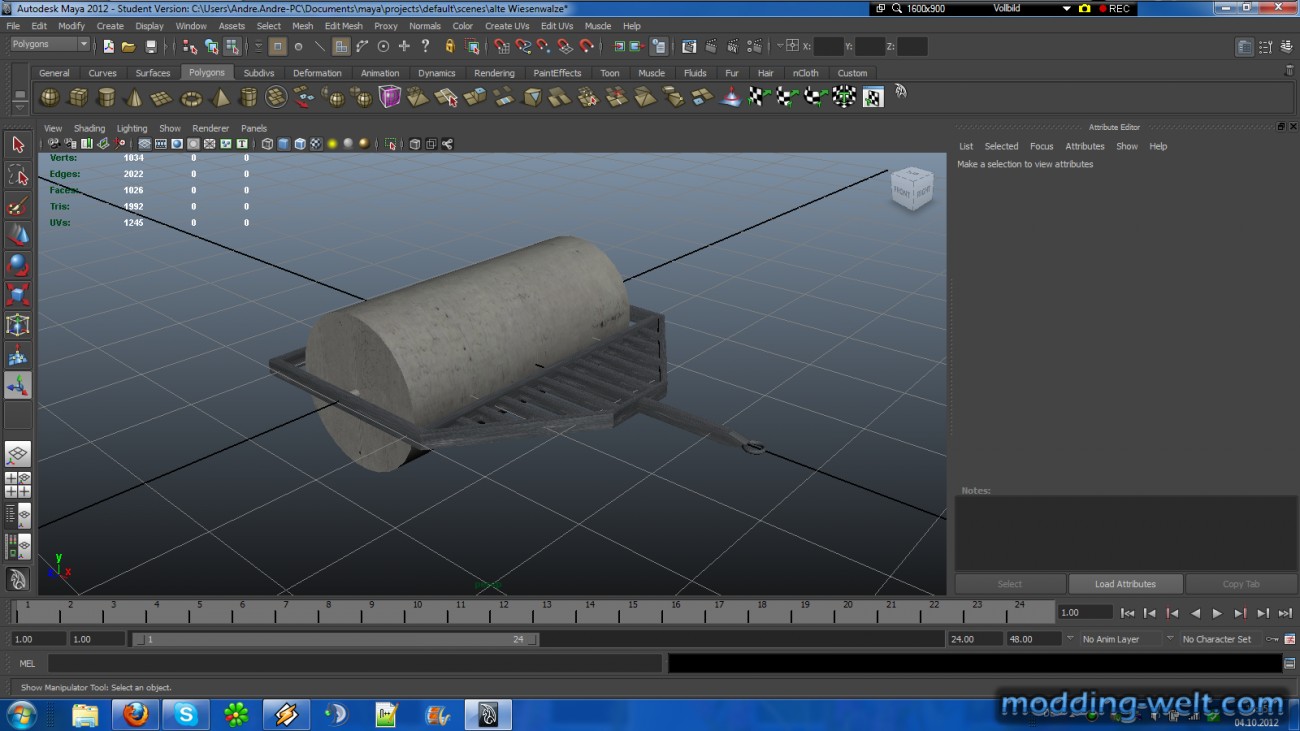This screenshot has width=1300, height=731.
Task: Click the range slider bar
Action: pyautogui.click(x=335, y=639)
